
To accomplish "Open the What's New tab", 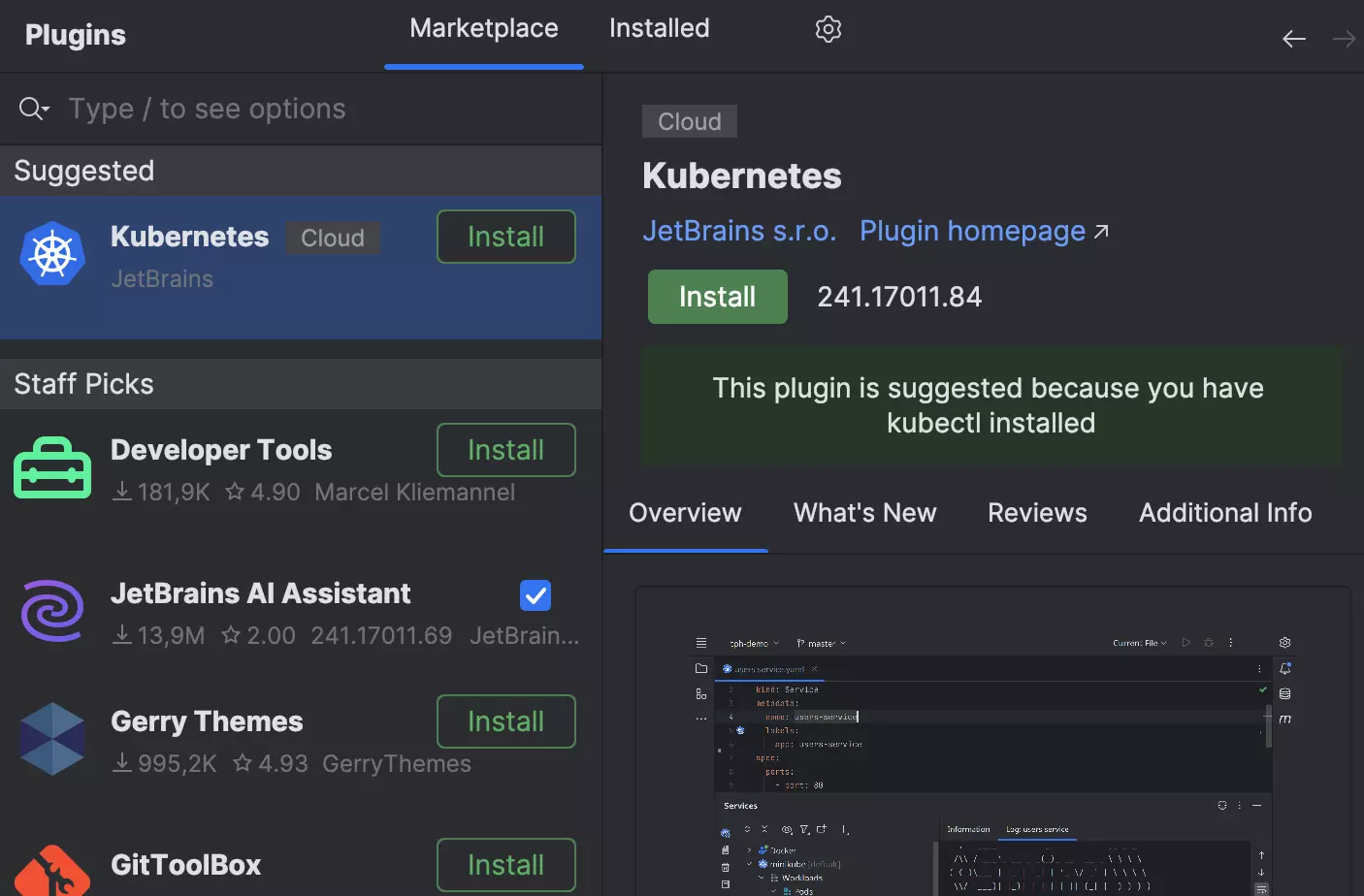I will point(863,512).
